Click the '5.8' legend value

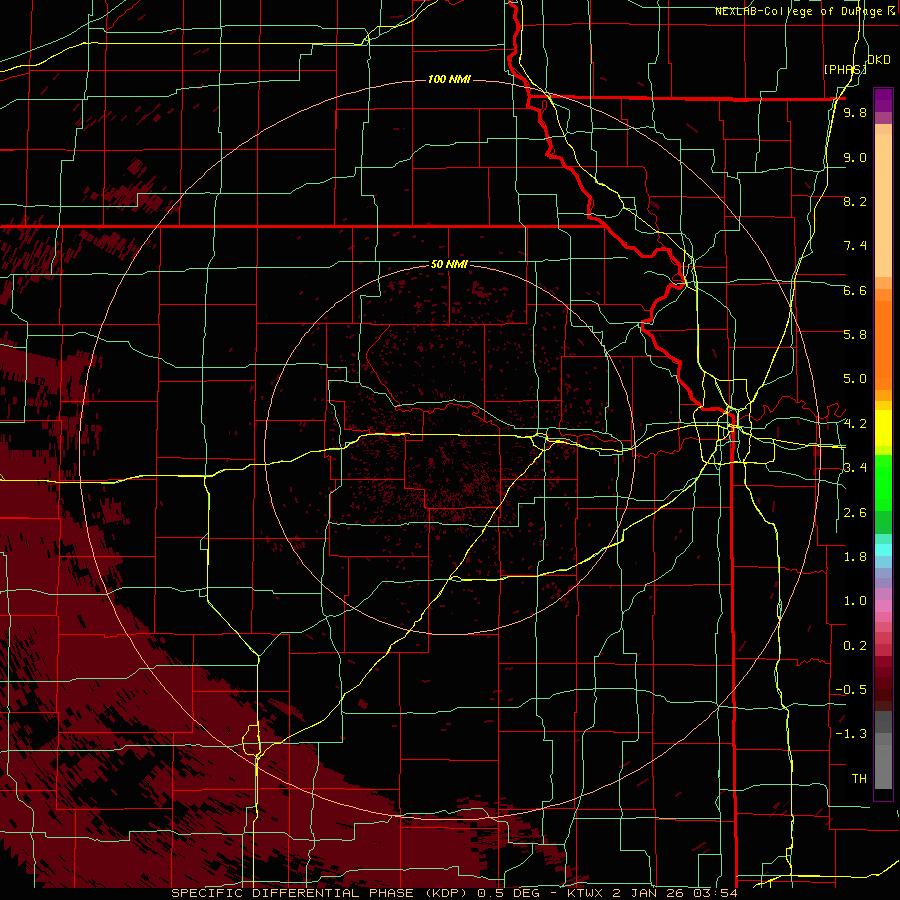855,335
